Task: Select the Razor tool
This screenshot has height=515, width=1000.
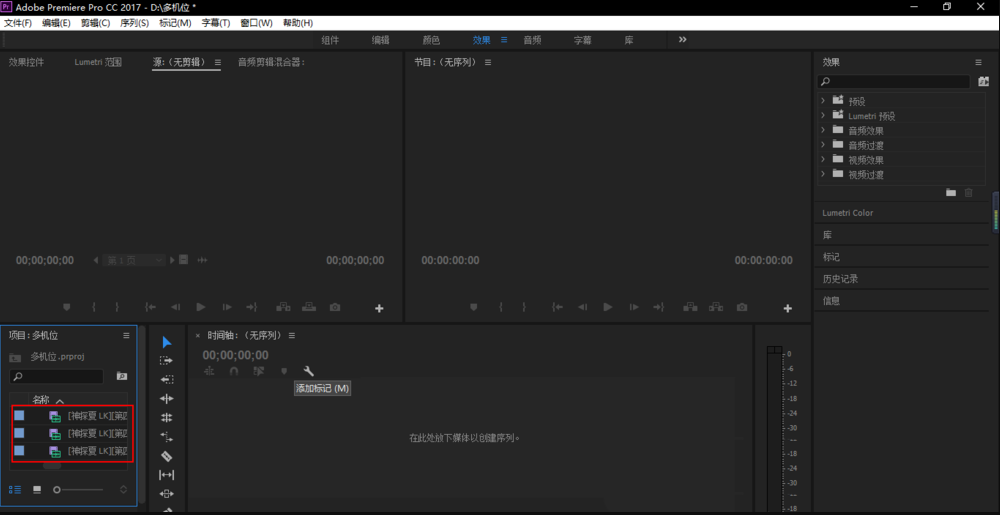Action: pos(166,456)
